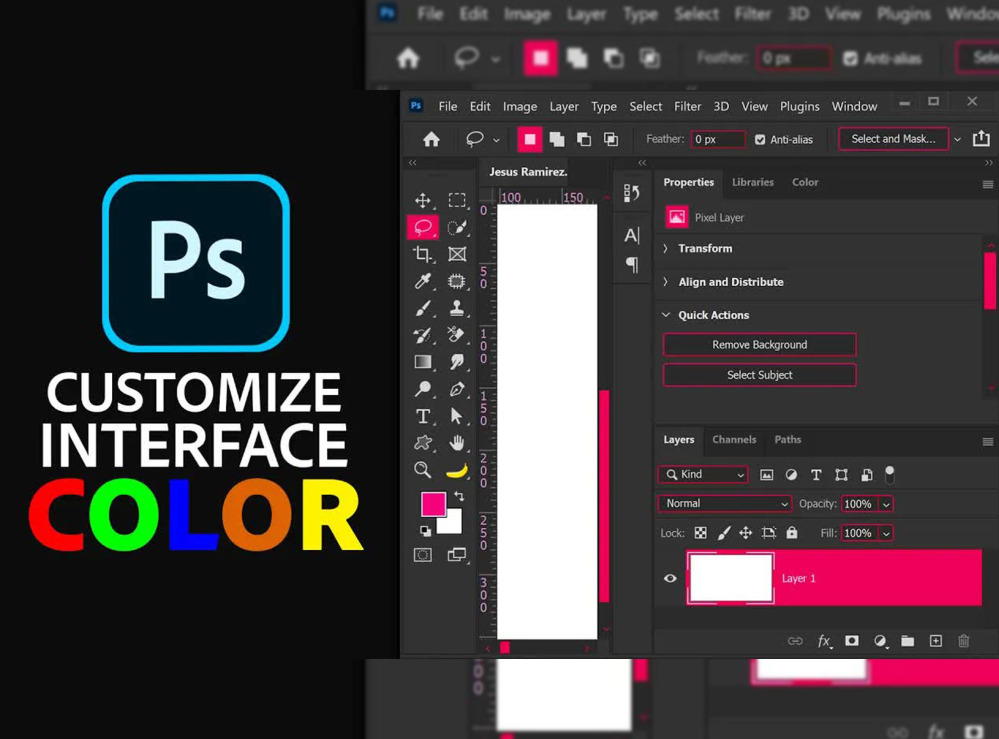Switch to the Libraries tab
Image resolution: width=999 pixels, height=739 pixels.
[752, 182]
